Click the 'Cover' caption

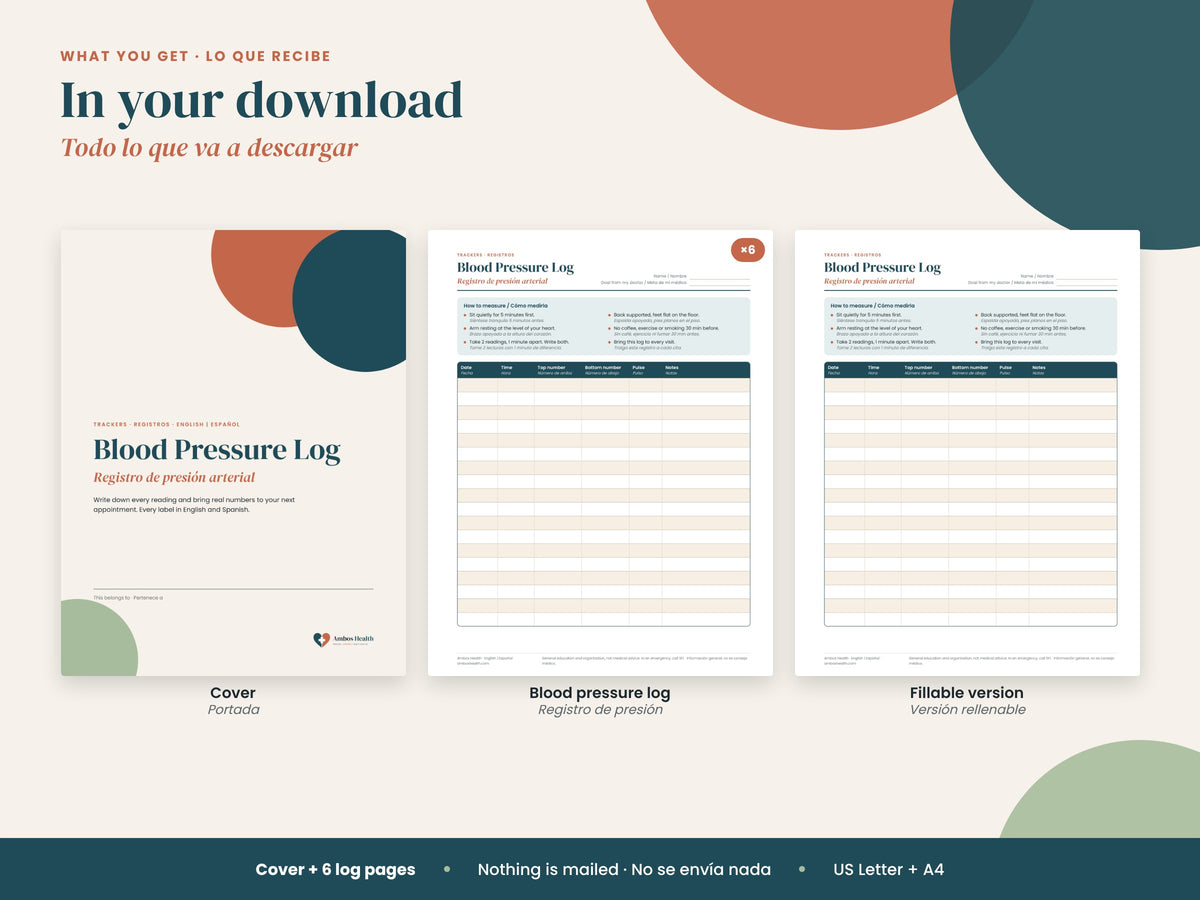click(x=233, y=692)
